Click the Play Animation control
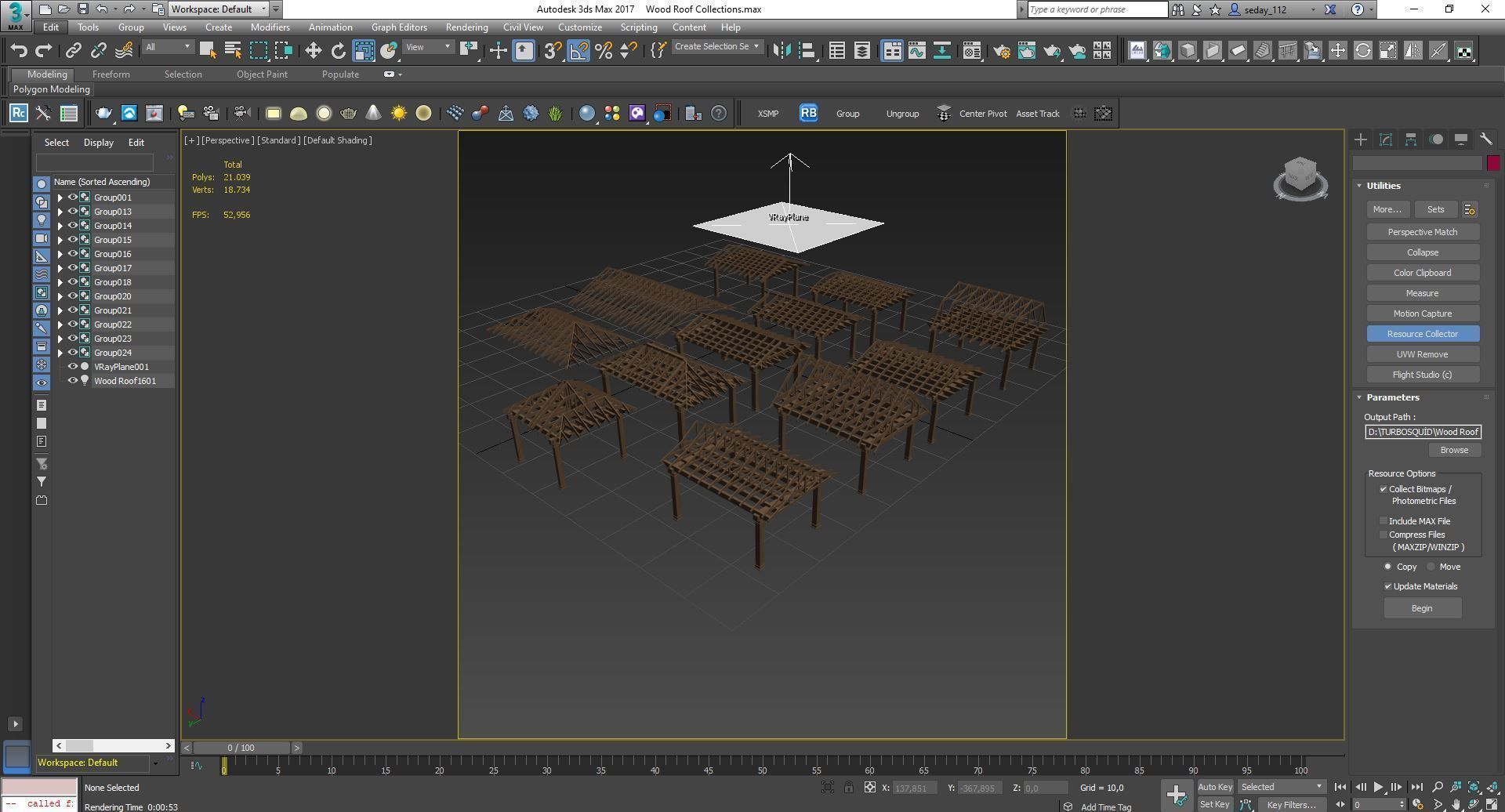 [x=1378, y=787]
